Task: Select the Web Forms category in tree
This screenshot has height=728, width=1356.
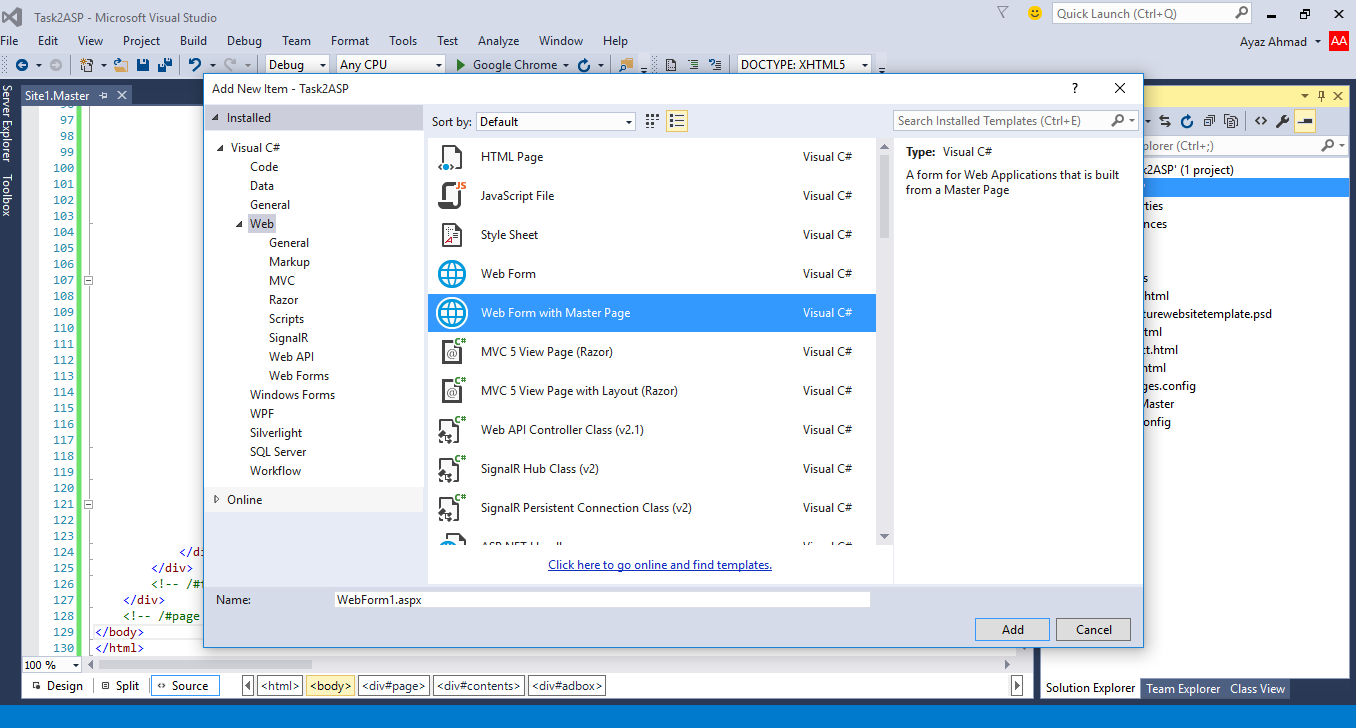Action: pos(299,376)
